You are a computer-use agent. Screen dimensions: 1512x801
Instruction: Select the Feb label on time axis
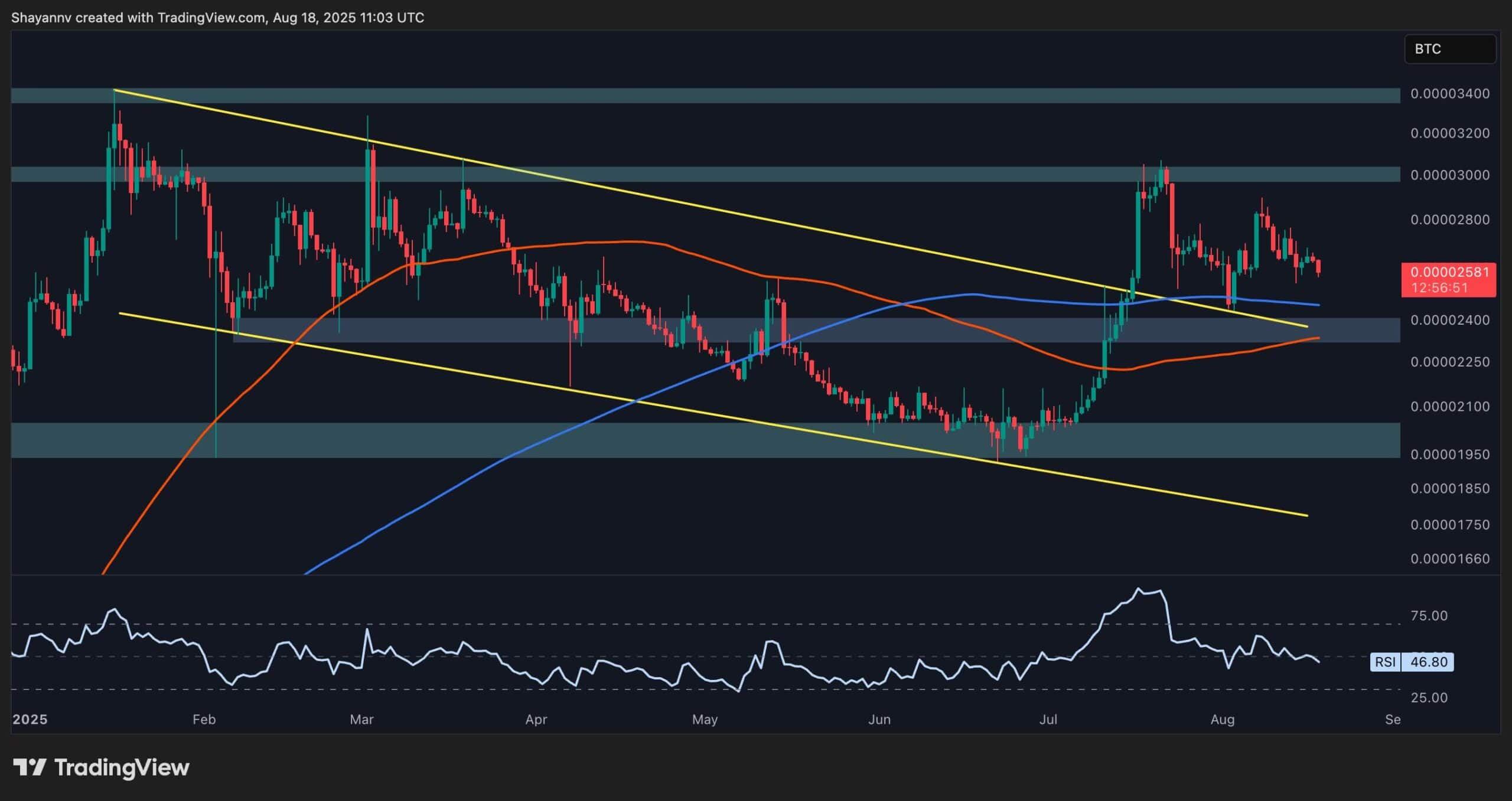[204, 720]
